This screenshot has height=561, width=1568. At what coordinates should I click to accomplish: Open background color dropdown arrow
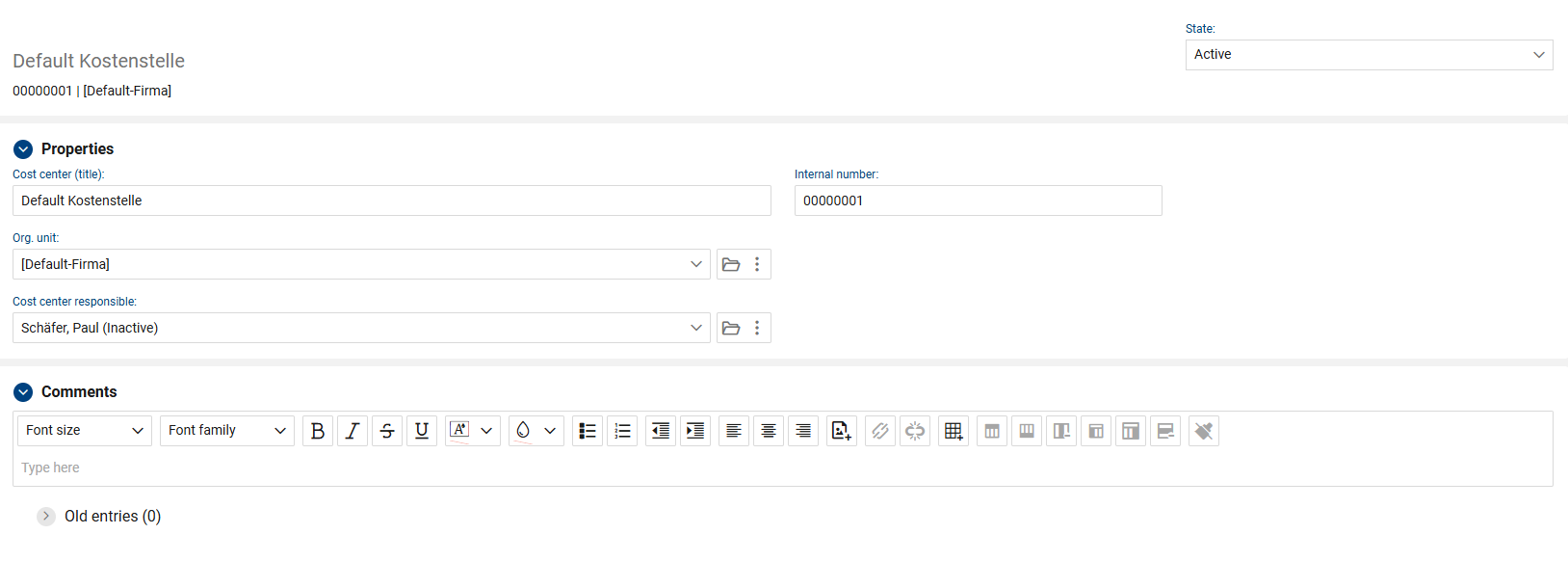[550, 431]
